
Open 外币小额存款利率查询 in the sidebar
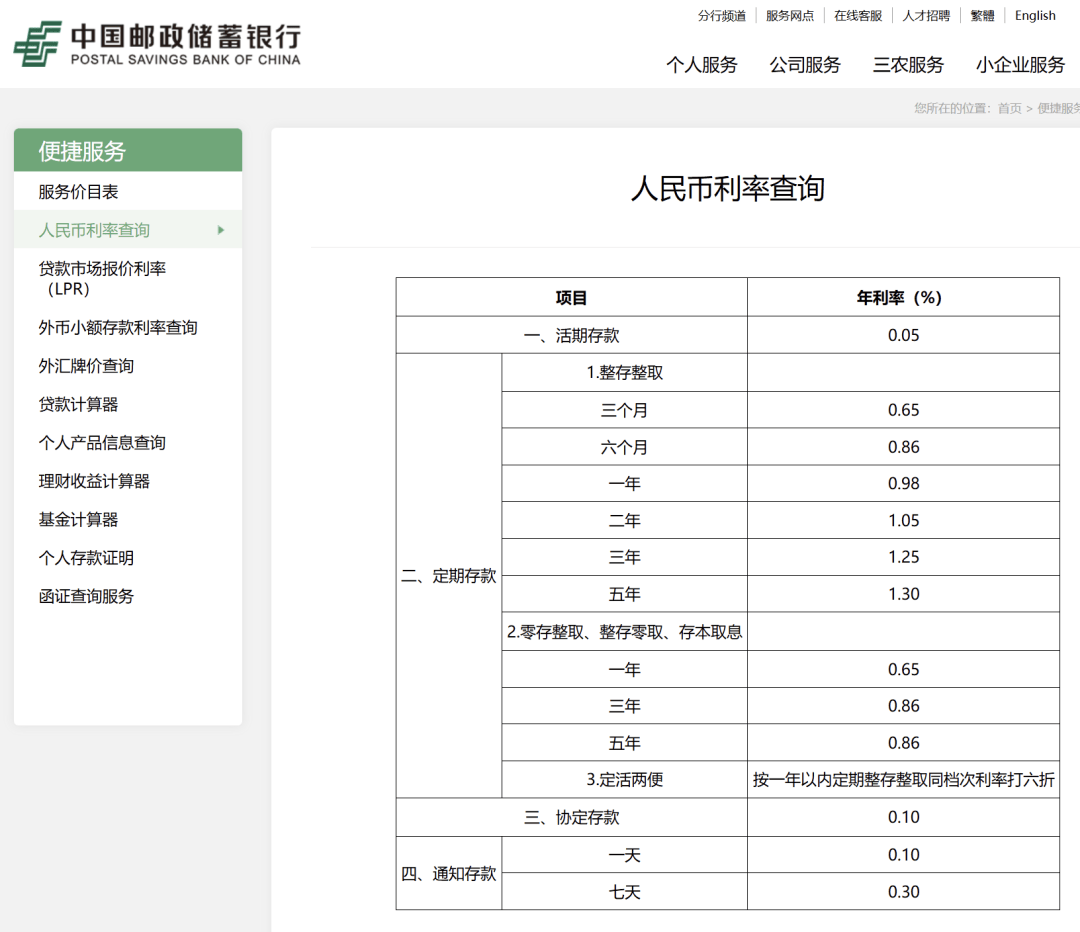pos(120,327)
